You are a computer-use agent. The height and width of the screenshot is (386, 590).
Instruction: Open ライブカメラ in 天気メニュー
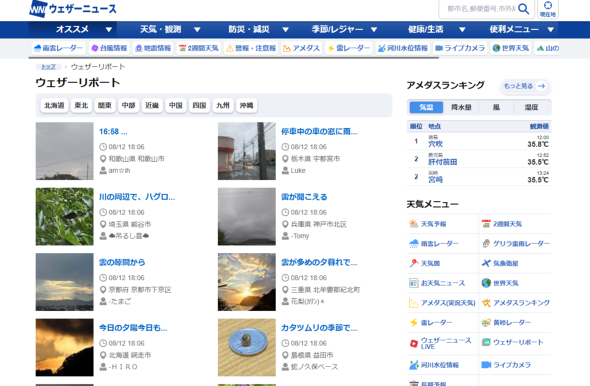[515, 365]
